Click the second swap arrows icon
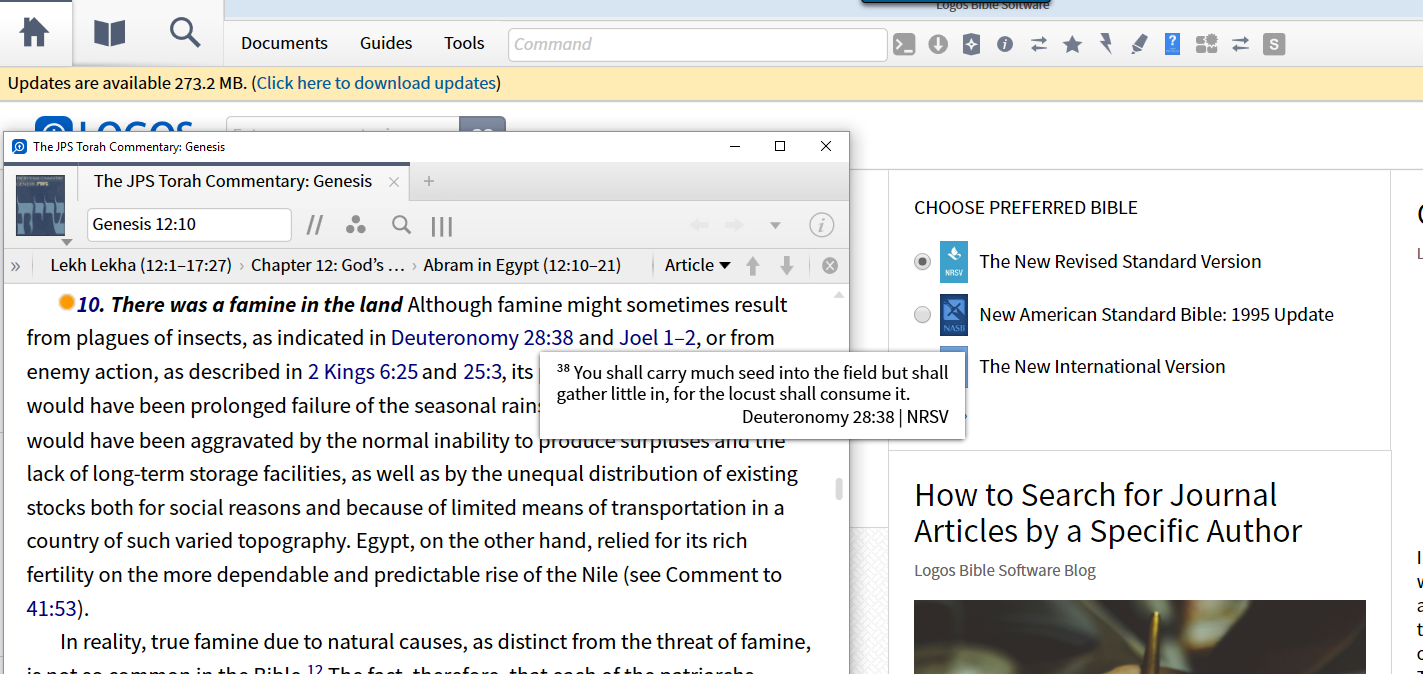 (1240, 44)
